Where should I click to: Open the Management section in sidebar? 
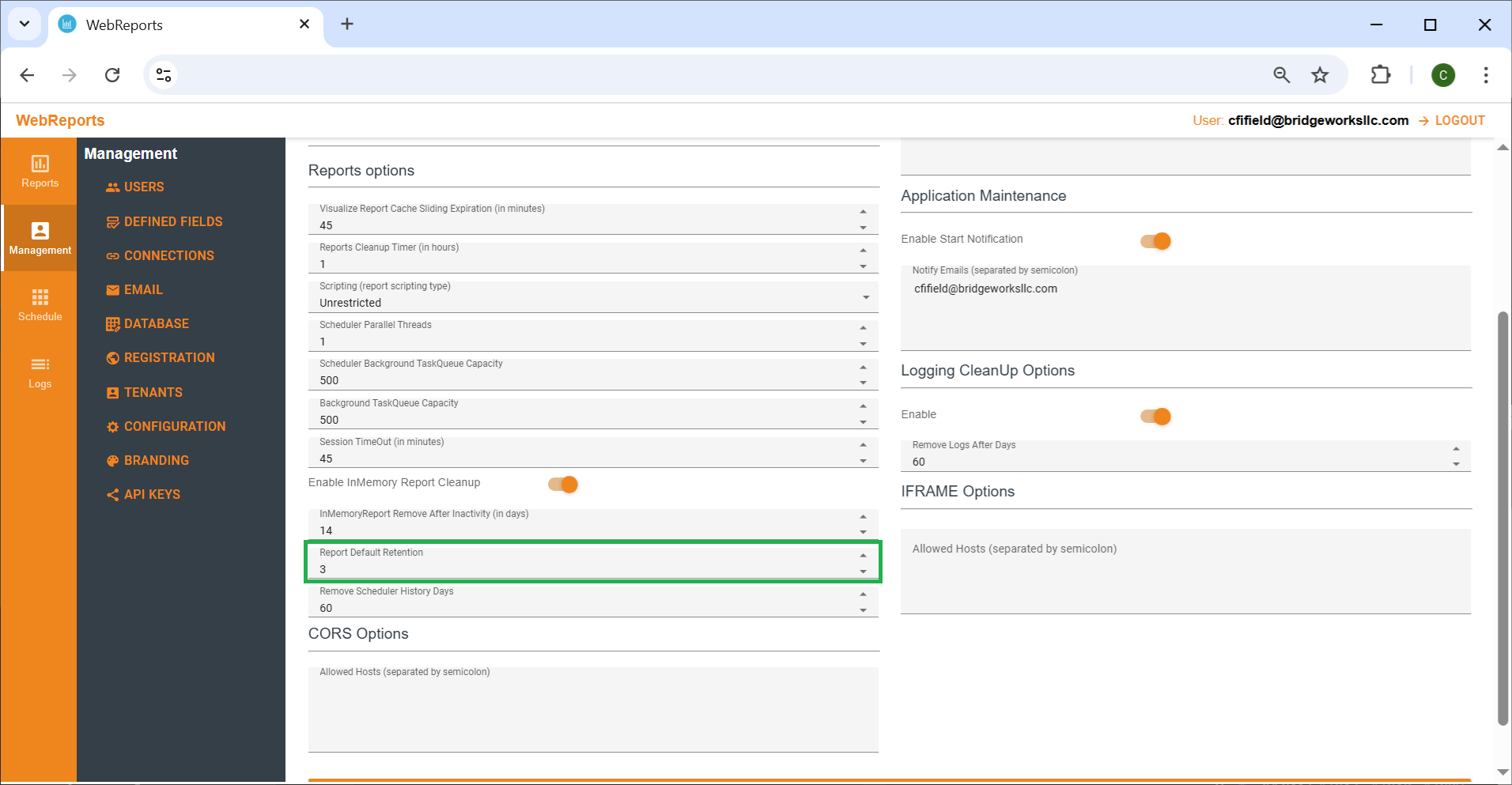click(x=40, y=238)
